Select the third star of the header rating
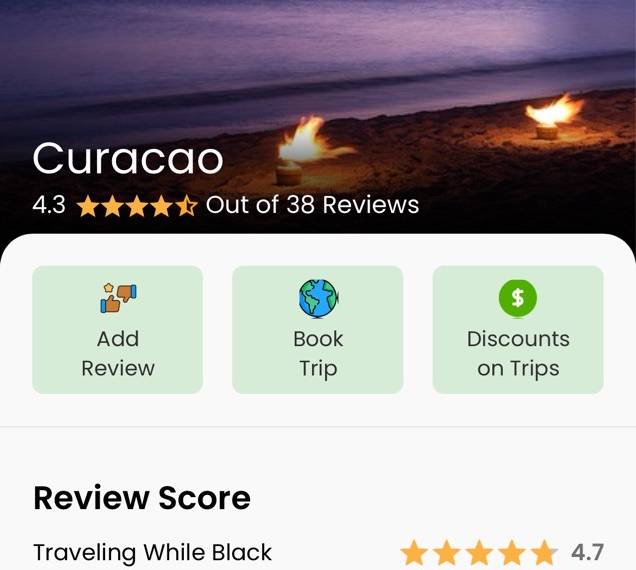The width and height of the screenshot is (636, 570). (x=137, y=205)
